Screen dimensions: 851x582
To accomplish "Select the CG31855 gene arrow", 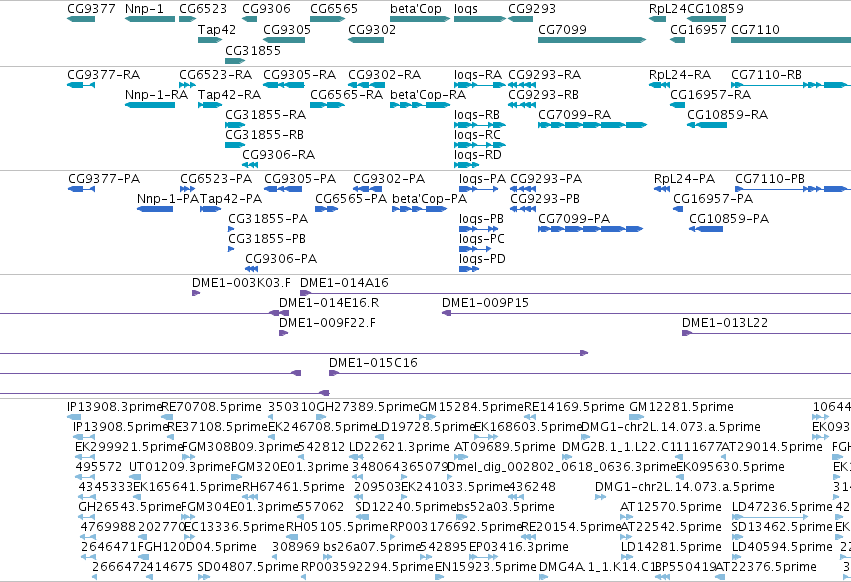I will coord(235,61).
